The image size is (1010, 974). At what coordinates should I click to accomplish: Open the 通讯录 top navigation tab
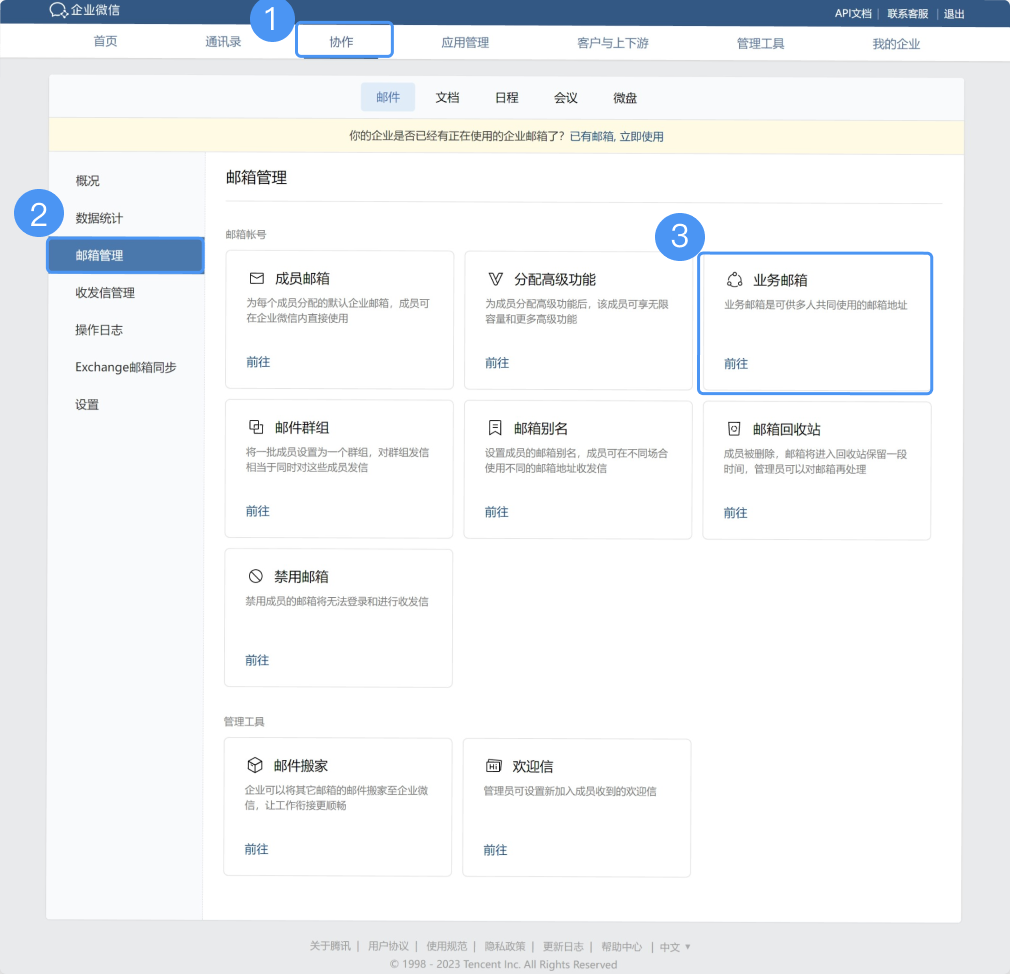223,43
